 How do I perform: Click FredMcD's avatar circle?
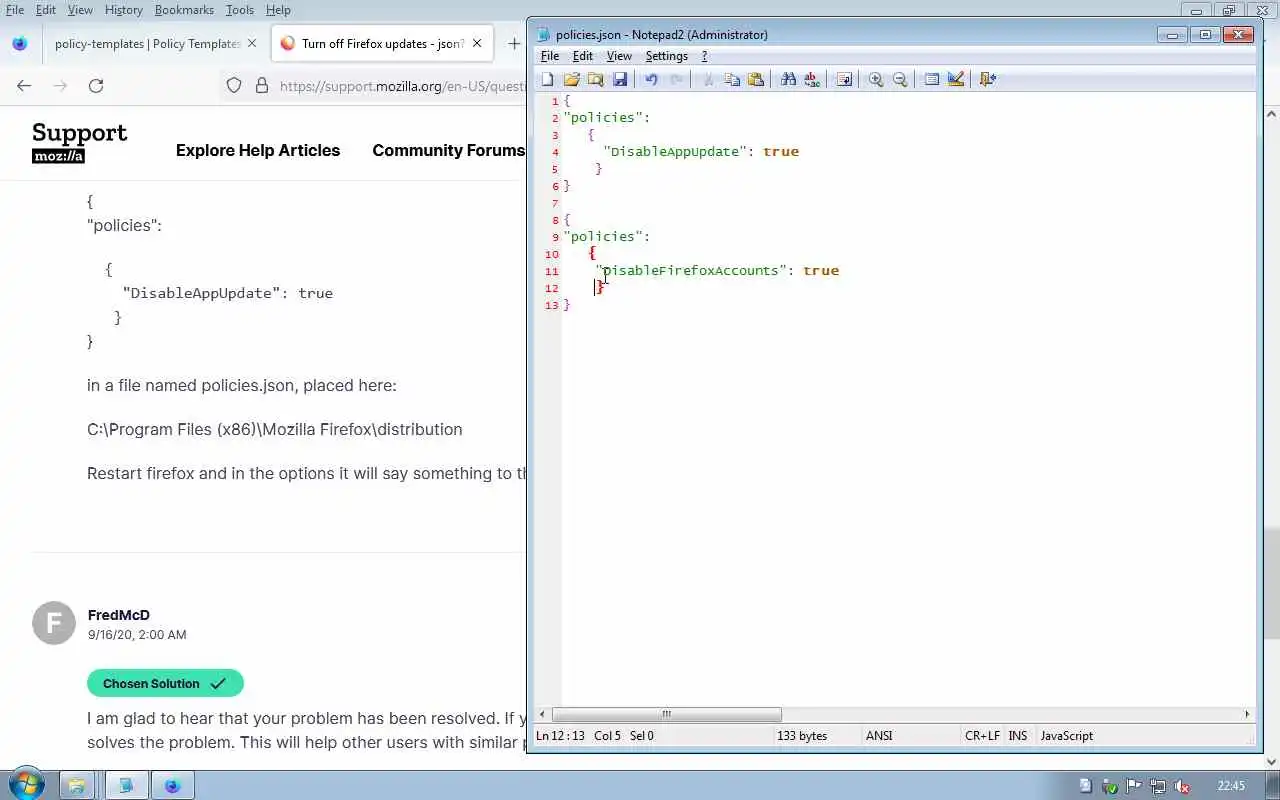54,623
